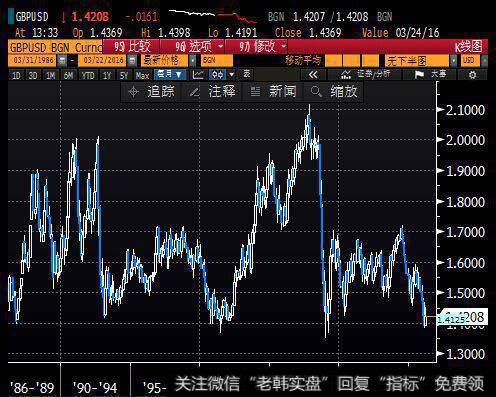The image size is (496, 397).
Task: Activate the 追踪 crosshair tracking tool
Action: pyautogui.click(x=151, y=91)
